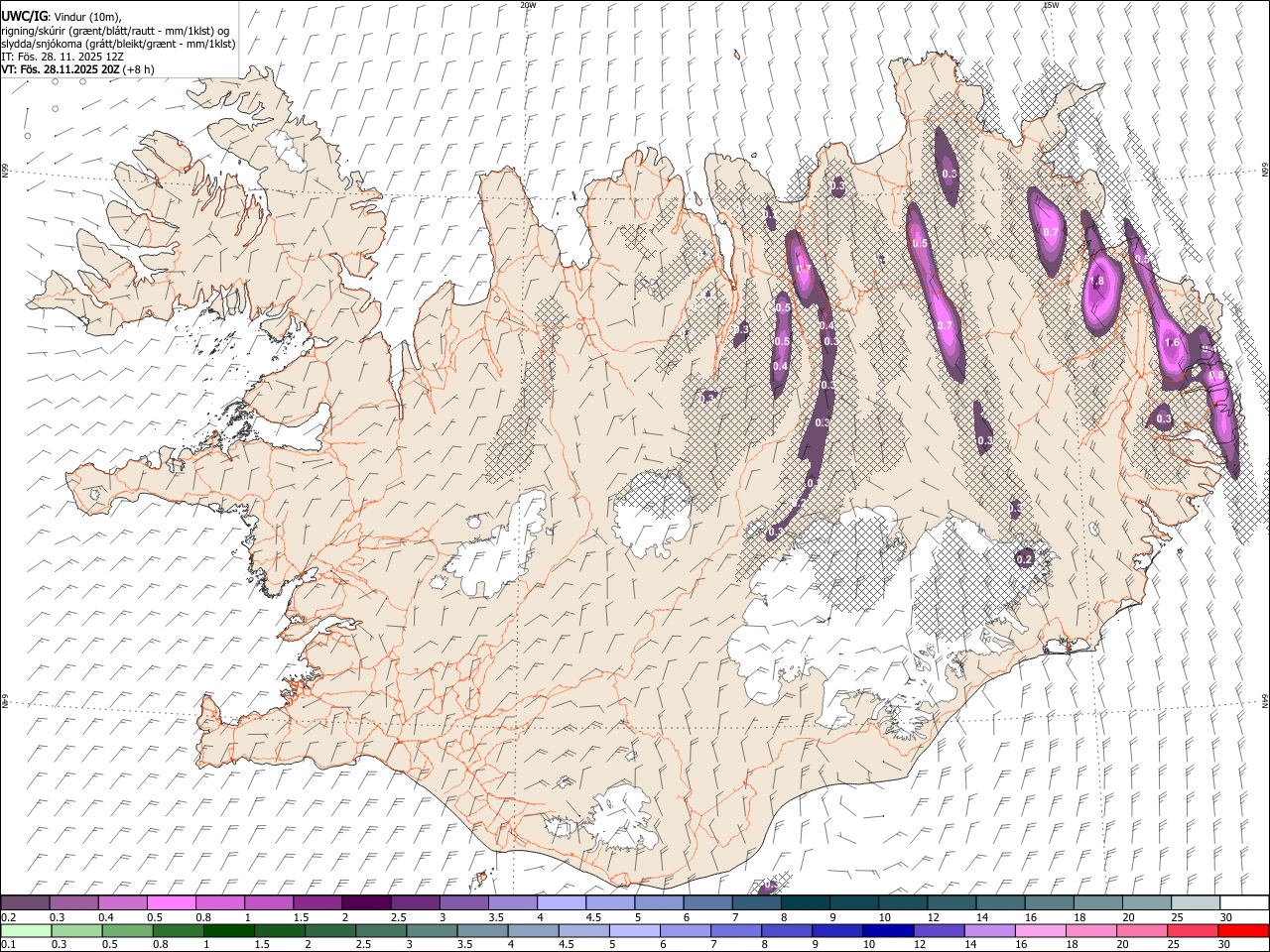Click the lavender swatch between 4 and 4.5 in purple row
The height and width of the screenshot is (952, 1270).
pos(561,902)
